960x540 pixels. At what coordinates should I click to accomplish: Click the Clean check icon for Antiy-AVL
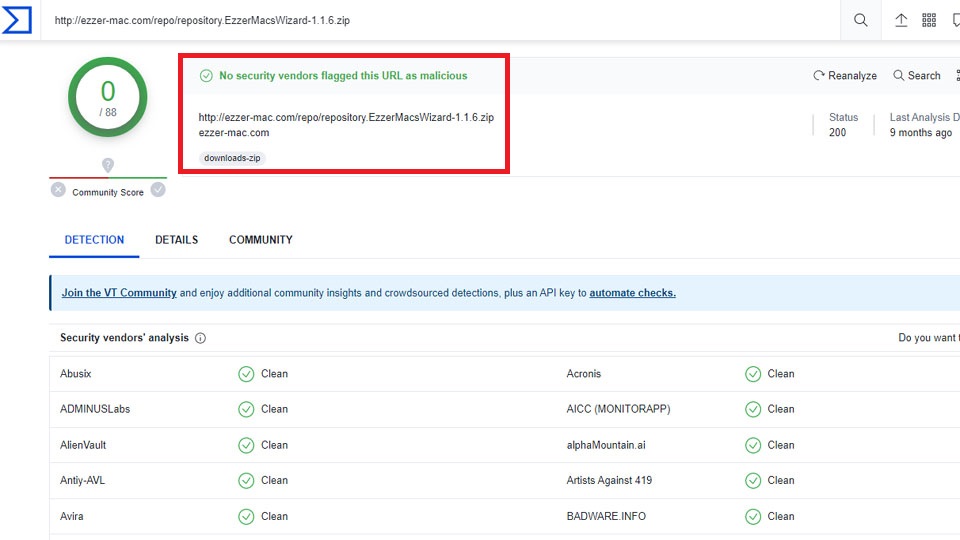246,481
